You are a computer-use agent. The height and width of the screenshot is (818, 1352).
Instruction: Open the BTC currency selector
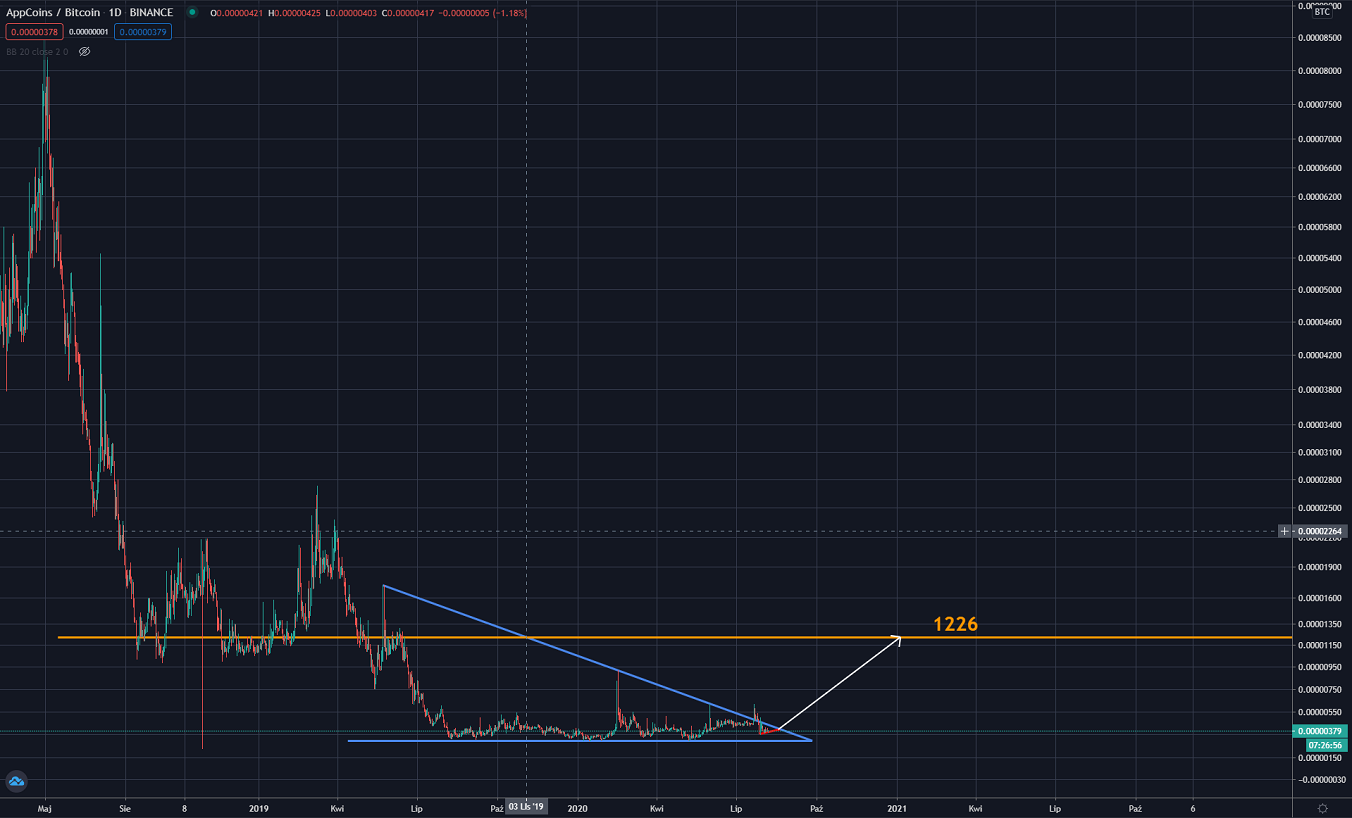pyautogui.click(x=1322, y=11)
